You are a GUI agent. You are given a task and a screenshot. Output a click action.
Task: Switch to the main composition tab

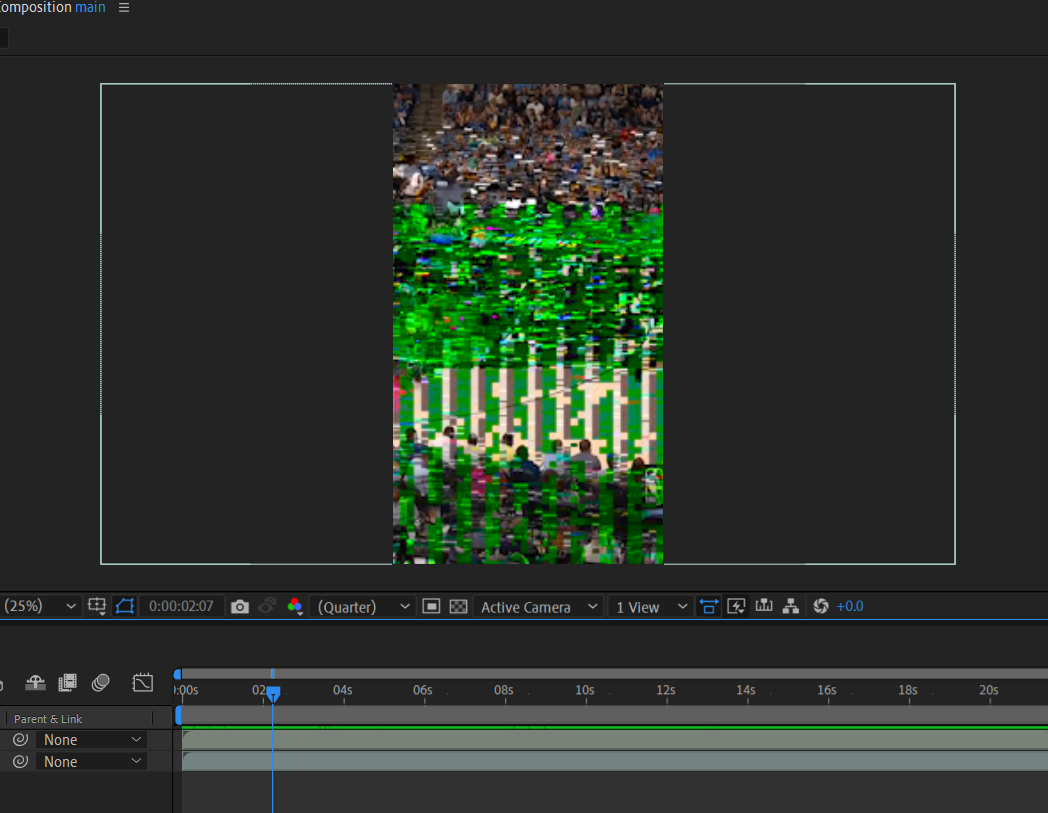pos(90,8)
